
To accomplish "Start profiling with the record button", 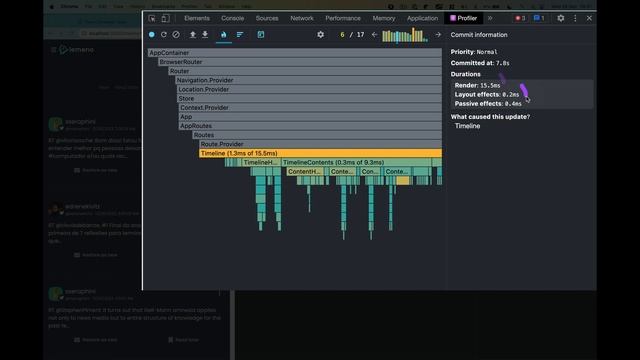I will point(152,35).
